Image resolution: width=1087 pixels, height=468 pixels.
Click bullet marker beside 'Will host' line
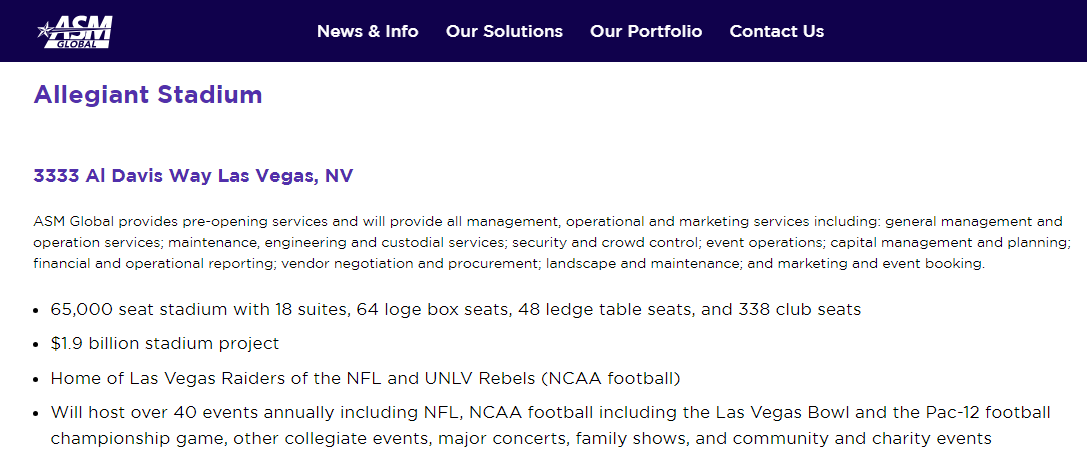coord(37,413)
